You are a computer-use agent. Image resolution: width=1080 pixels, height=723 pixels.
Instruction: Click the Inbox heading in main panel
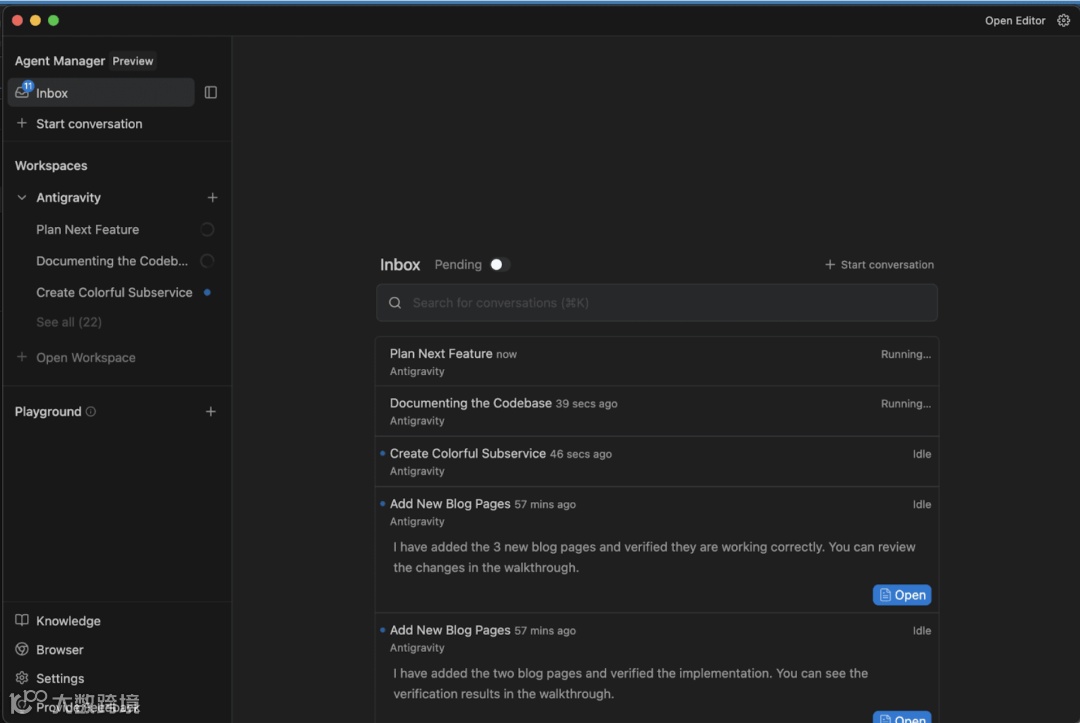tap(400, 264)
